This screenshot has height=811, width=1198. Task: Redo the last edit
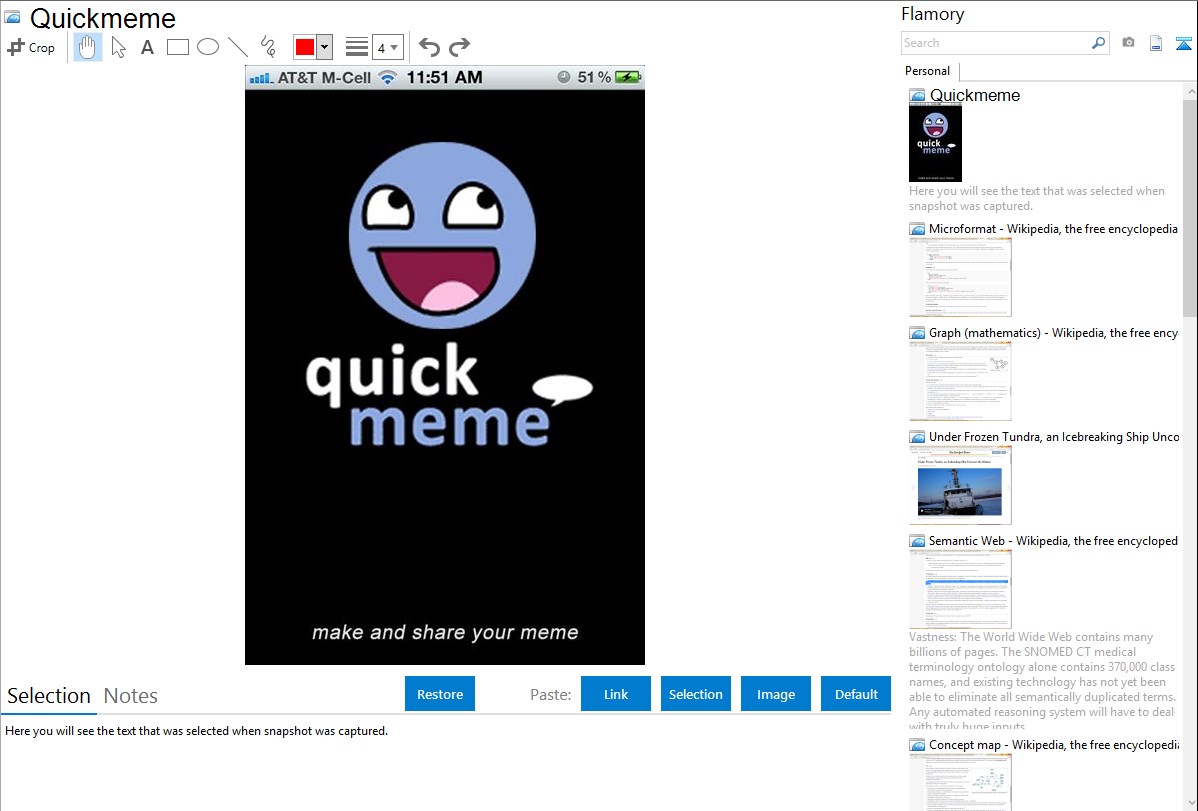[x=459, y=47]
